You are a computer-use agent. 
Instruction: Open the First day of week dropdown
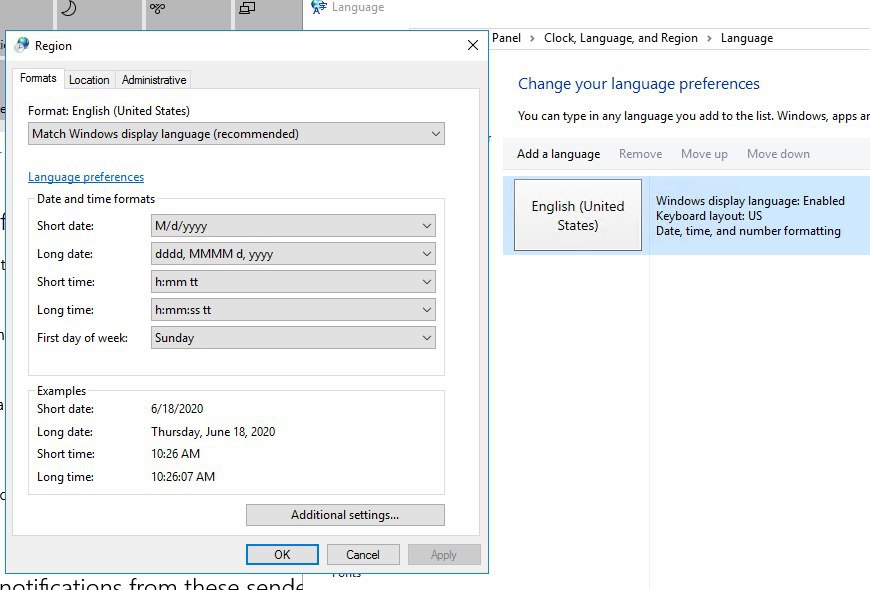tap(293, 338)
